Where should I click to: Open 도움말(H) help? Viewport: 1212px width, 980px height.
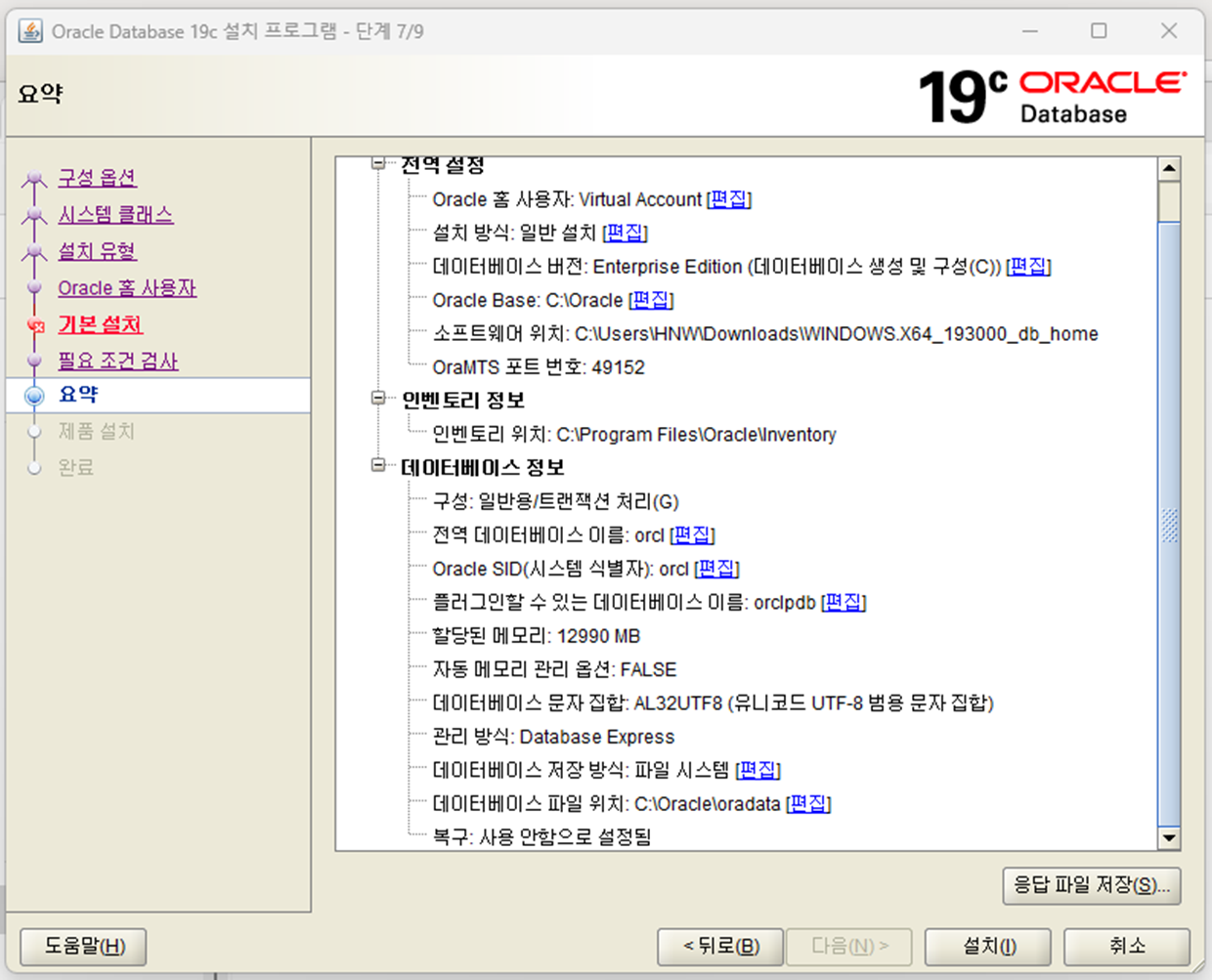point(84,946)
